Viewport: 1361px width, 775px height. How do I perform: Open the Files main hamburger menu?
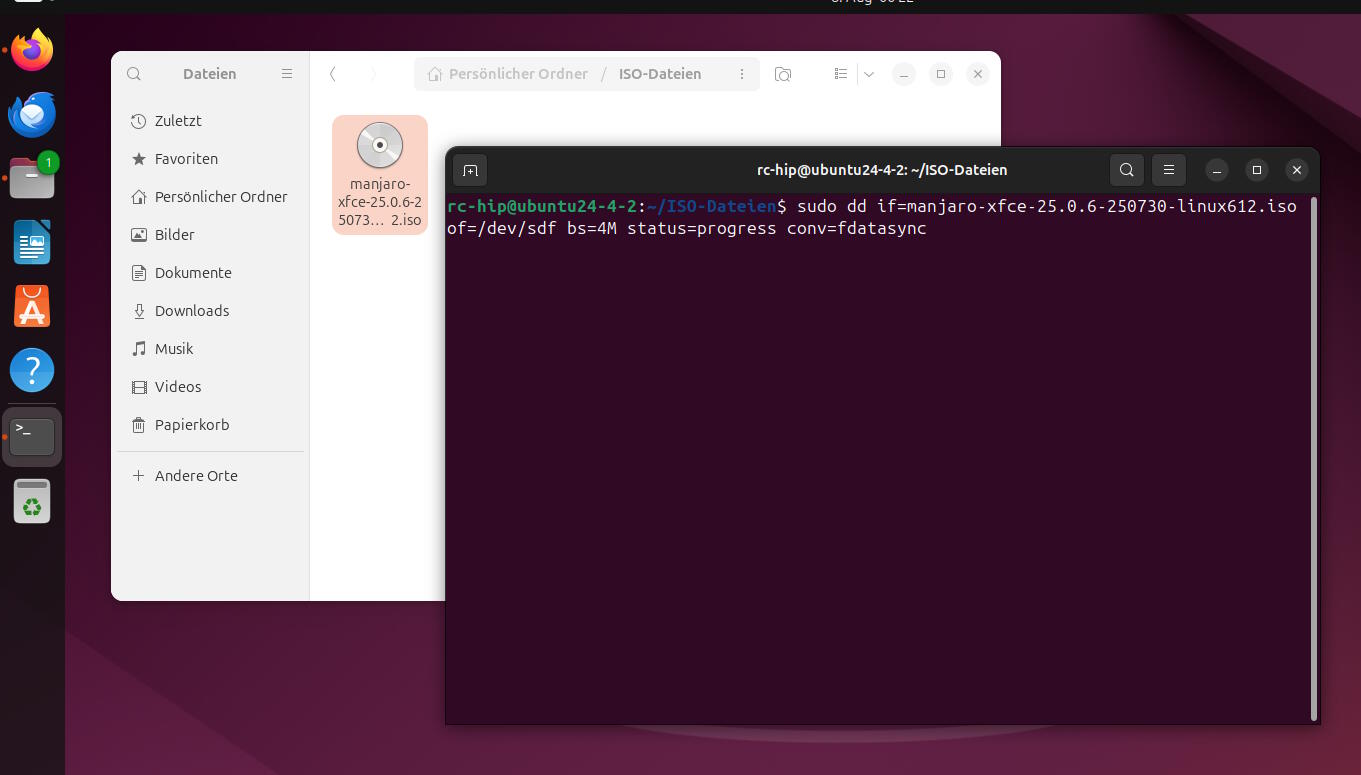(287, 74)
